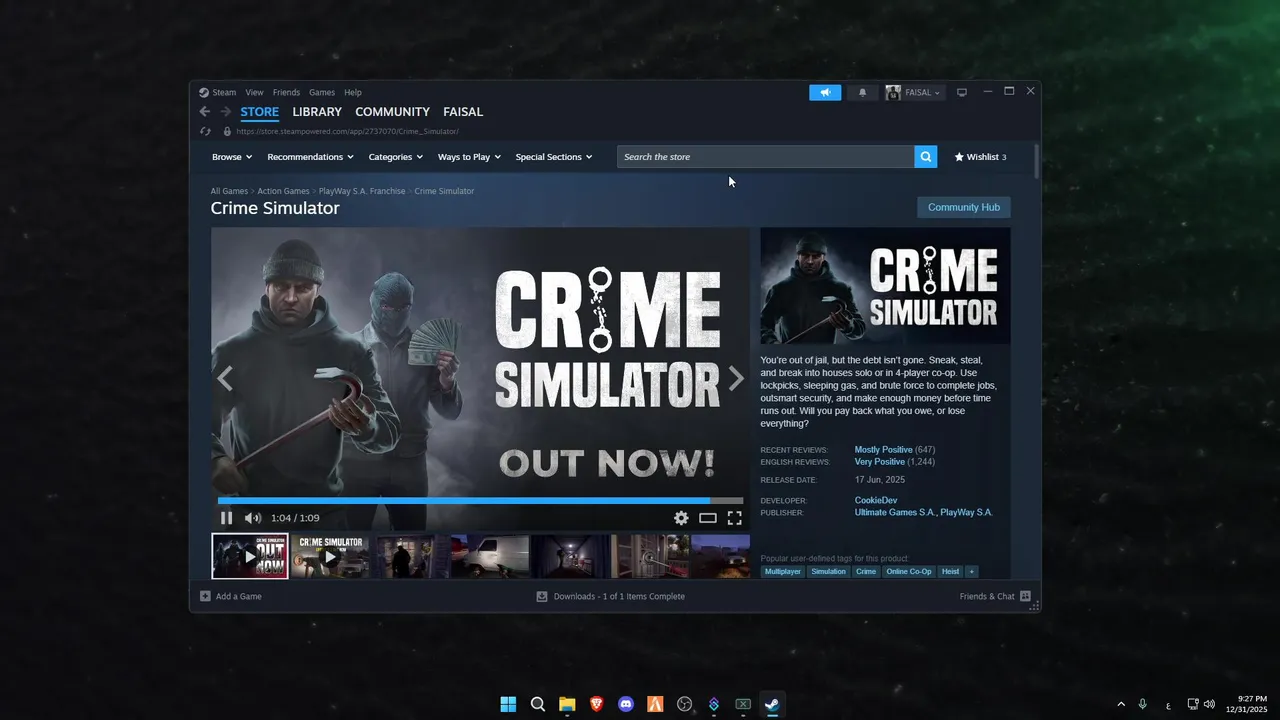Open Discord from taskbar

(x=626, y=704)
